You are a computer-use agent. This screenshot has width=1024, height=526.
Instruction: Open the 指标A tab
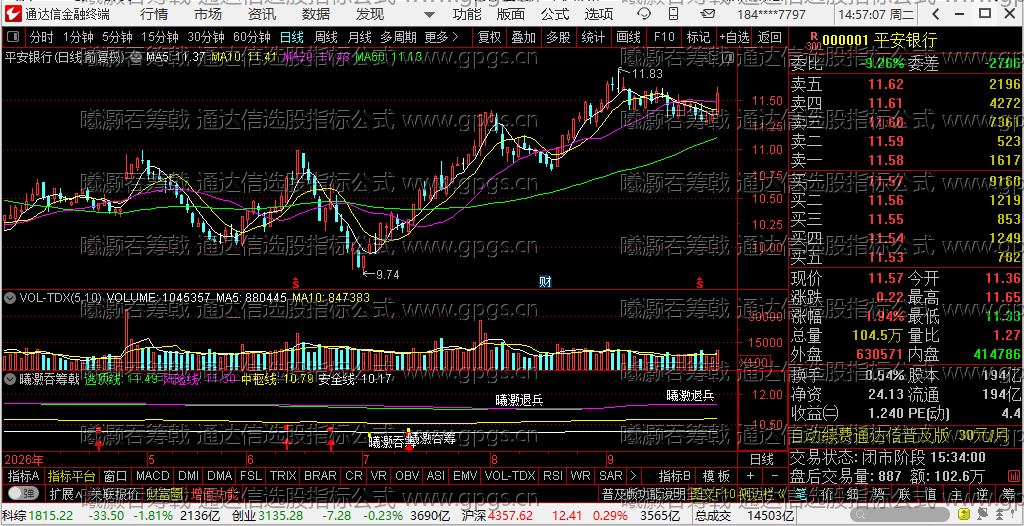pyautogui.click(x=24, y=475)
